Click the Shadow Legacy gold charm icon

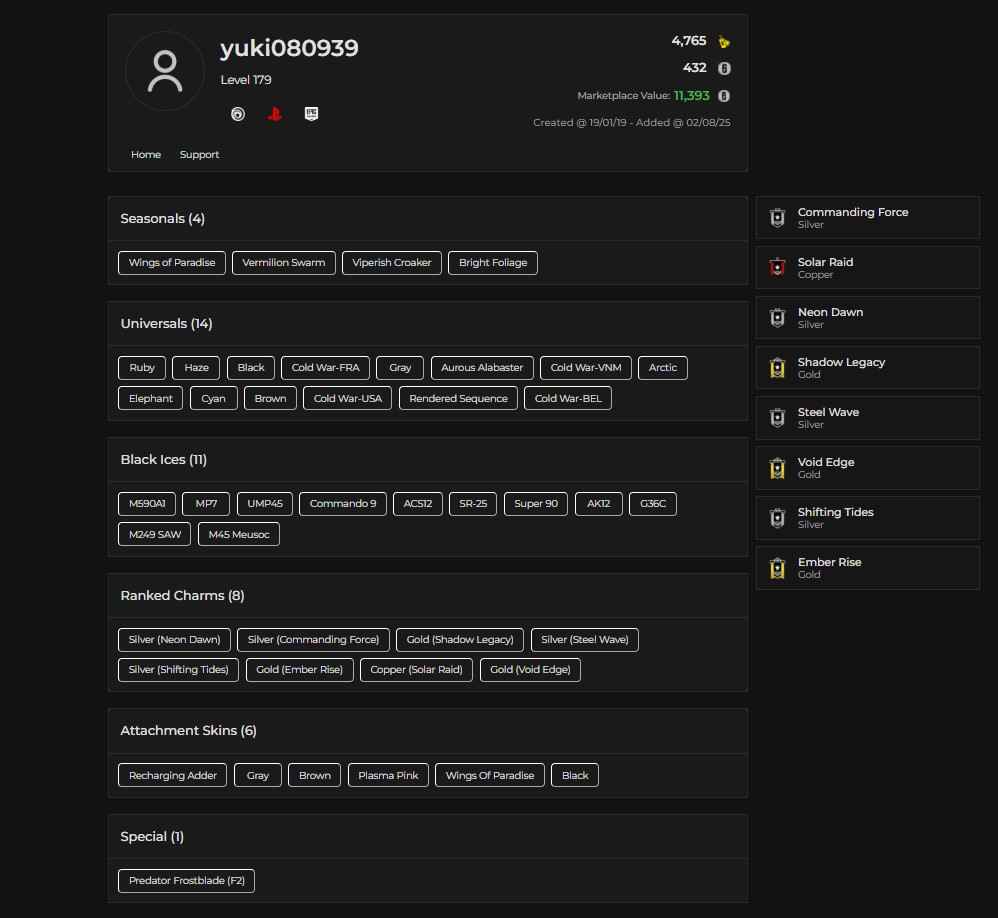[x=777, y=367]
